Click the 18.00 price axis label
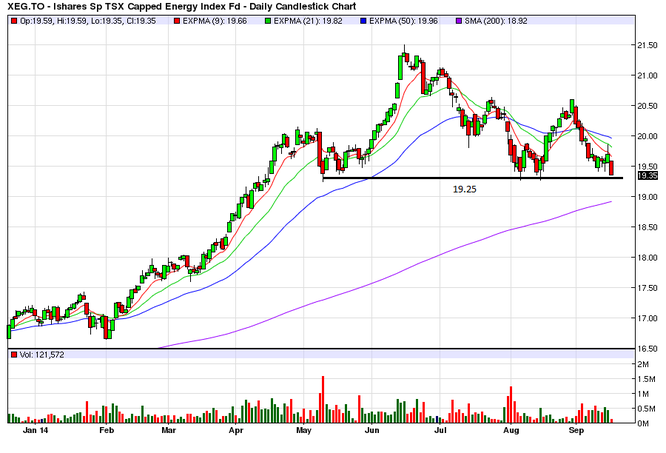The width and height of the screenshot is (666, 453). point(647,258)
